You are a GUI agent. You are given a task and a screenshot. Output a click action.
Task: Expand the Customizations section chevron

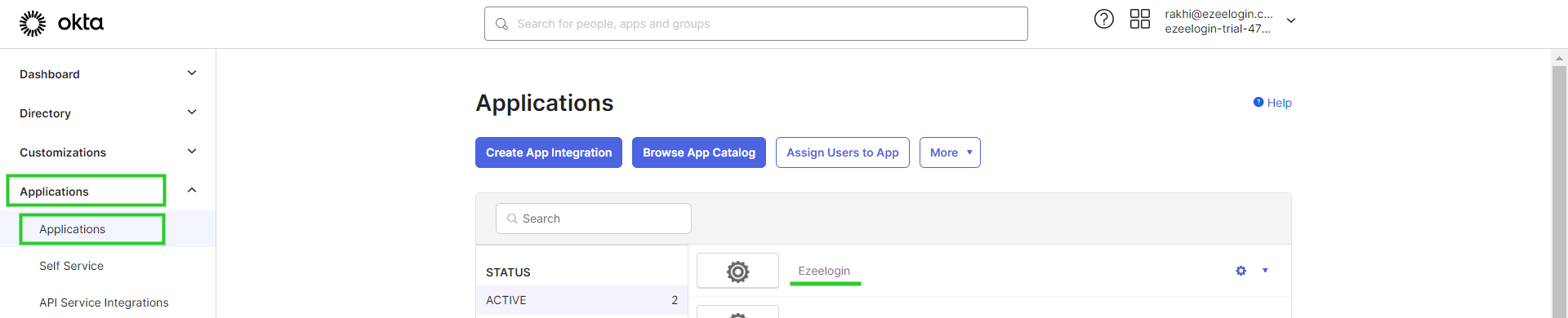coord(192,152)
